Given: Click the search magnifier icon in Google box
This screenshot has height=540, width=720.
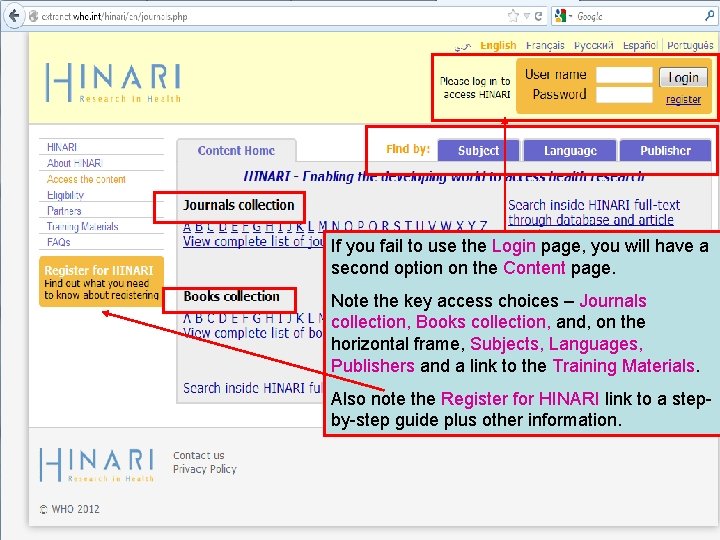Looking at the screenshot, I should click(x=709, y=16).
